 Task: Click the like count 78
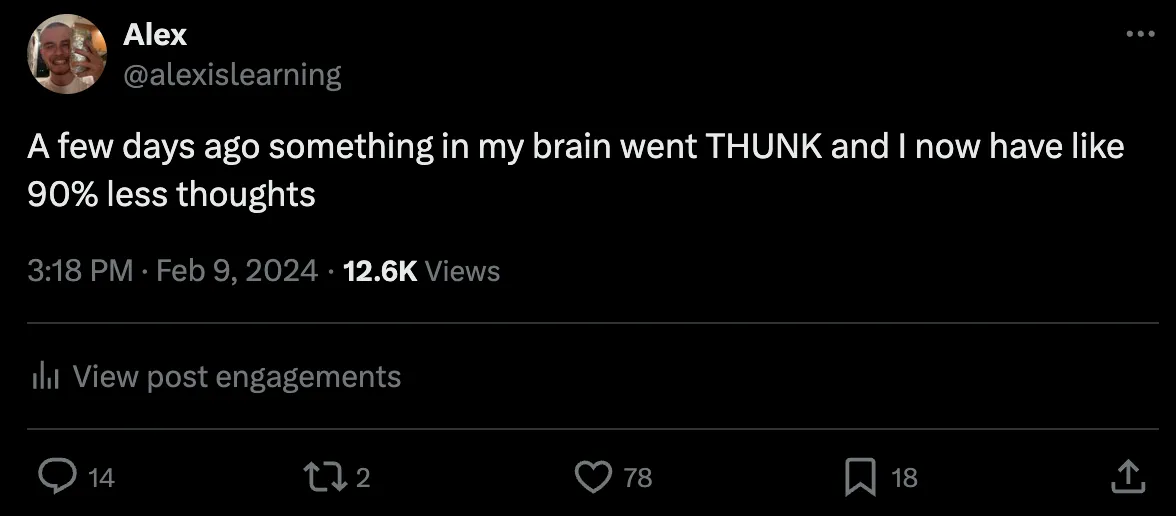point(638,478)
